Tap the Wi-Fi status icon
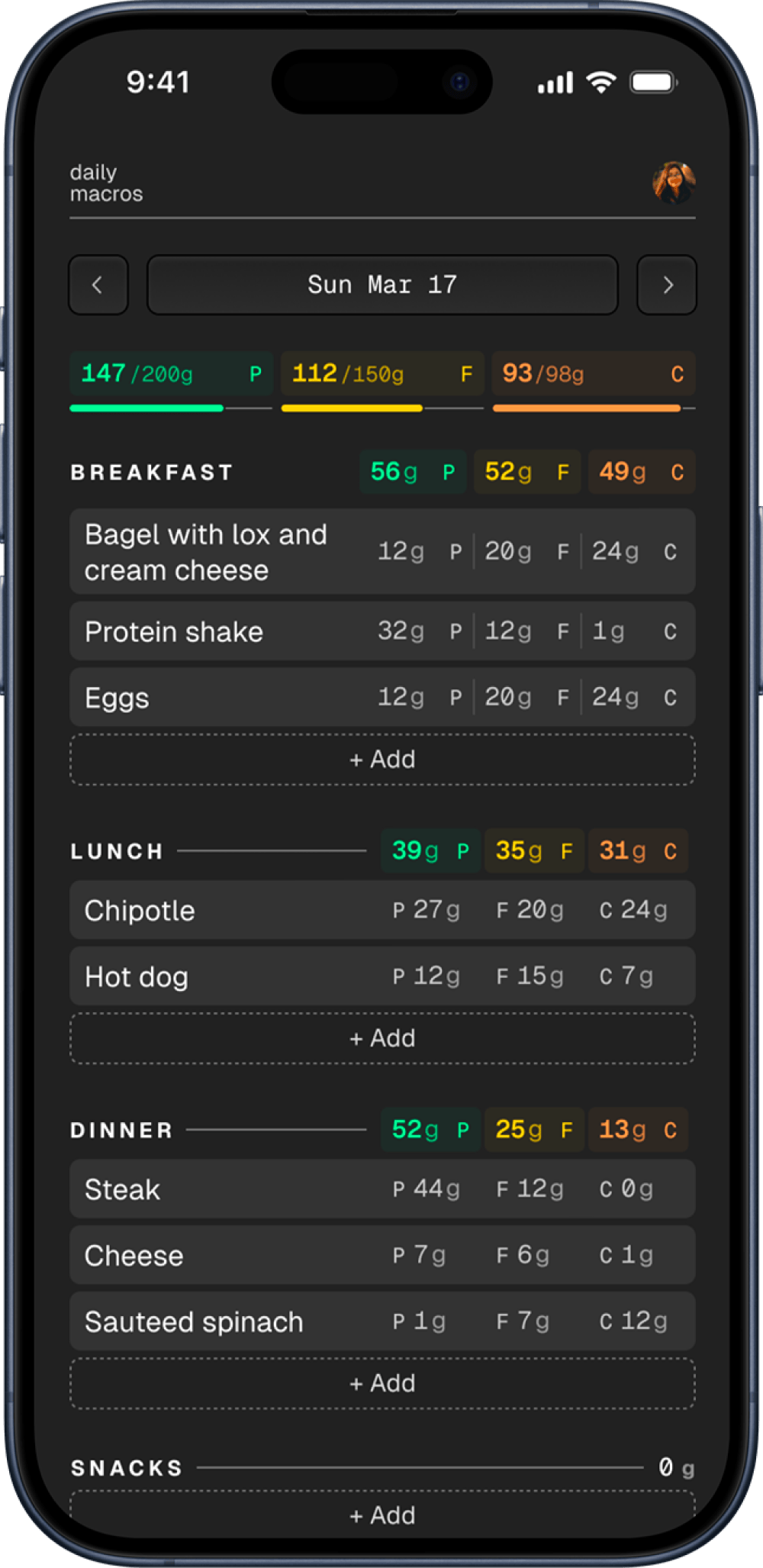The image size is (763, 1568). [x=601, y=82]
